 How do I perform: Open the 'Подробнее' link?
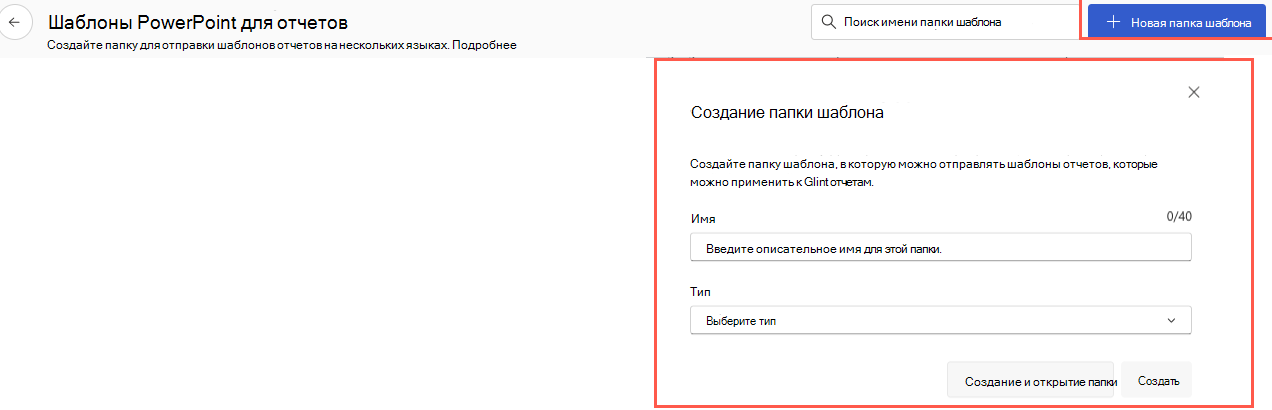(484, 46)
